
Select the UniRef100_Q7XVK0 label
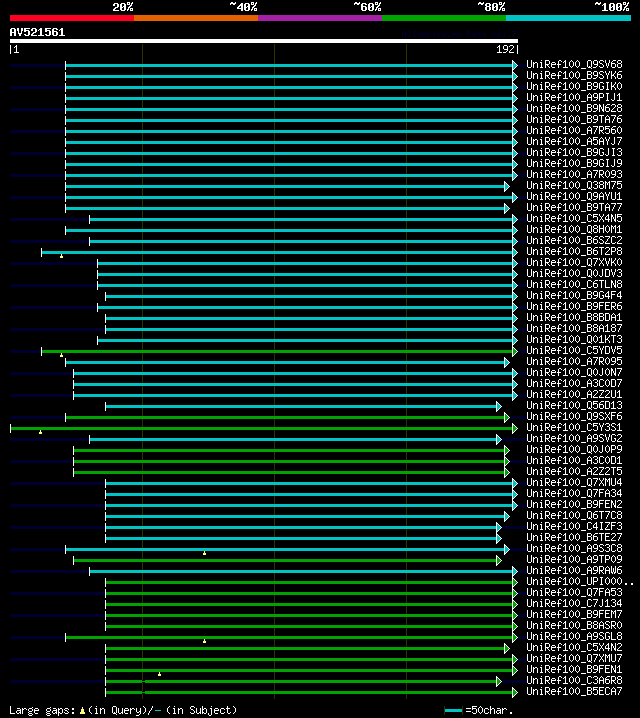coord(574,262)
